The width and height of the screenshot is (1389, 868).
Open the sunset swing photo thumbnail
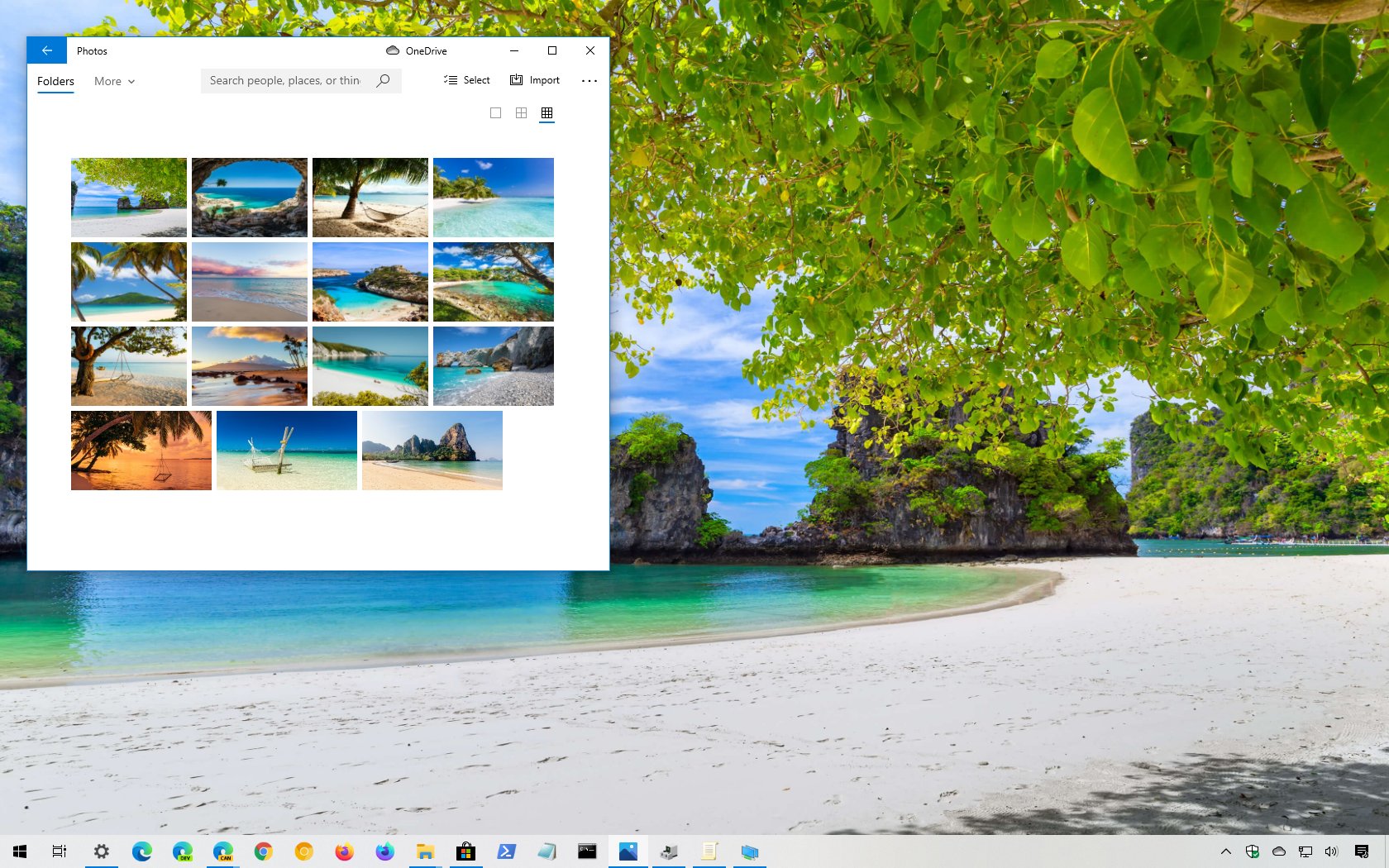(141, 450)
